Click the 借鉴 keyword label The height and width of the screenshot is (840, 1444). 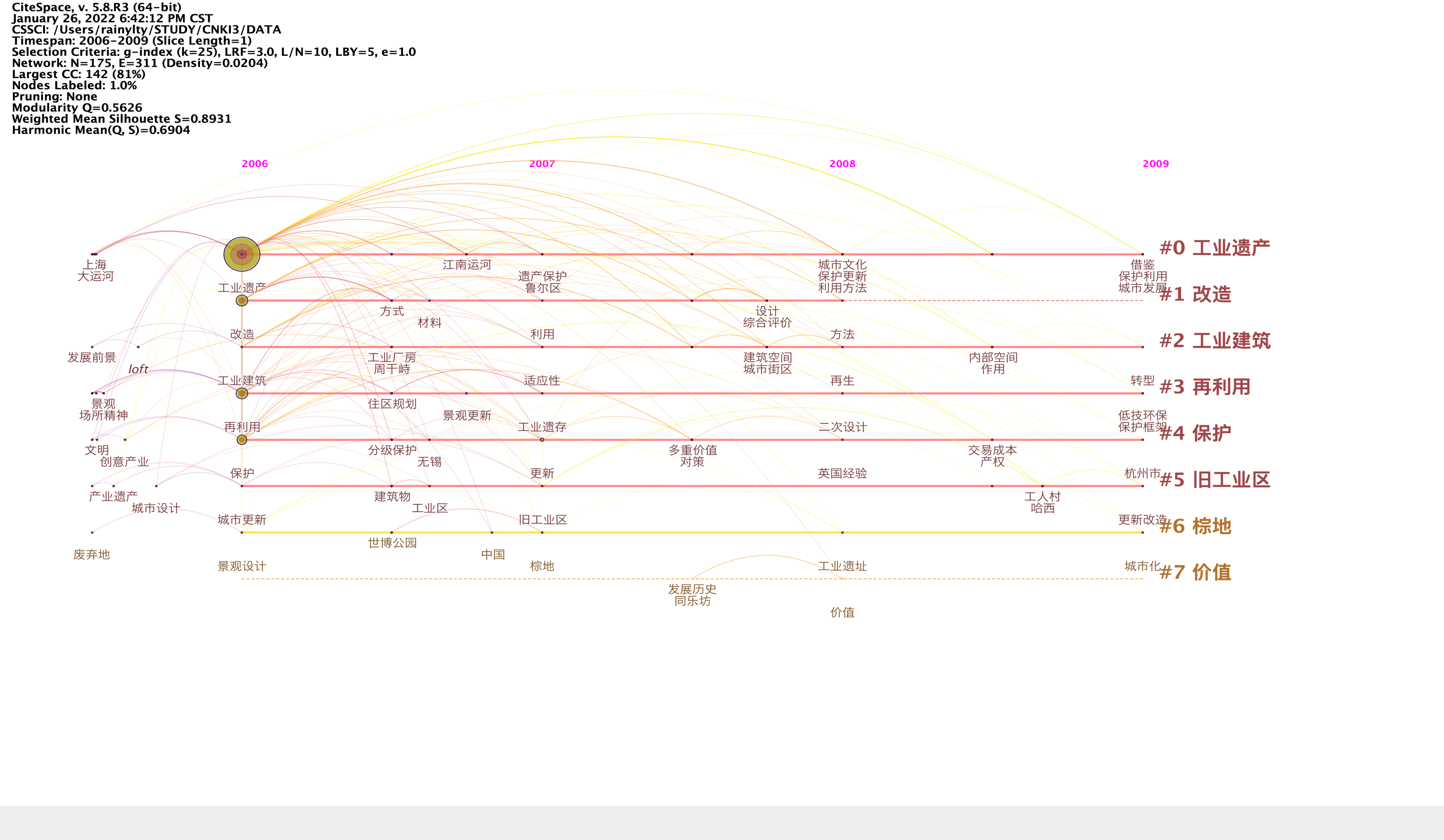tap(1142, 265)
